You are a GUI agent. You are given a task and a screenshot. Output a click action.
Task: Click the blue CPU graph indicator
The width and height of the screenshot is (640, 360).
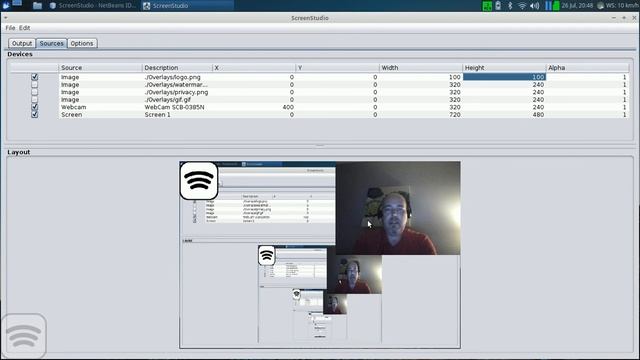point(548,6)
